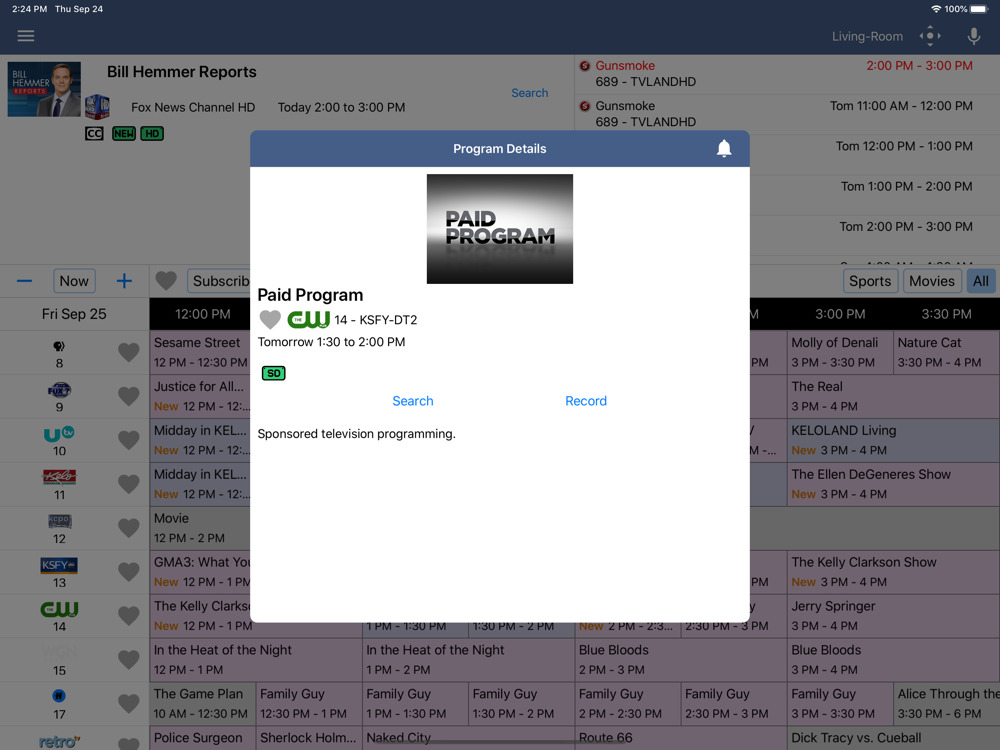Open Gunsmoke Tom 11:00 AM recording entry
The height and width of the screenshot is (750, 1000).
pos(786,114)
